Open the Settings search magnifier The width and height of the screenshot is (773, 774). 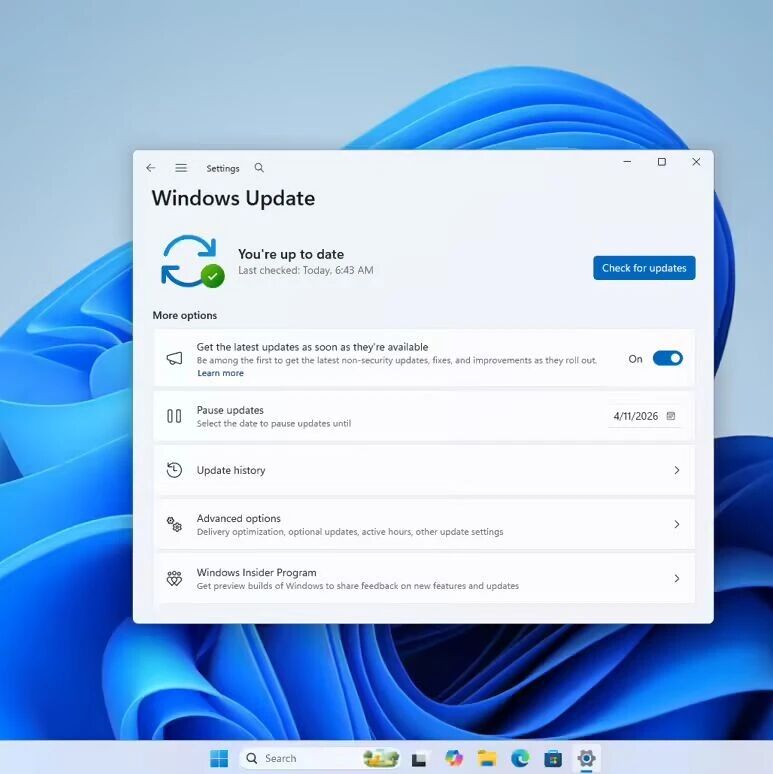(259, 168)
